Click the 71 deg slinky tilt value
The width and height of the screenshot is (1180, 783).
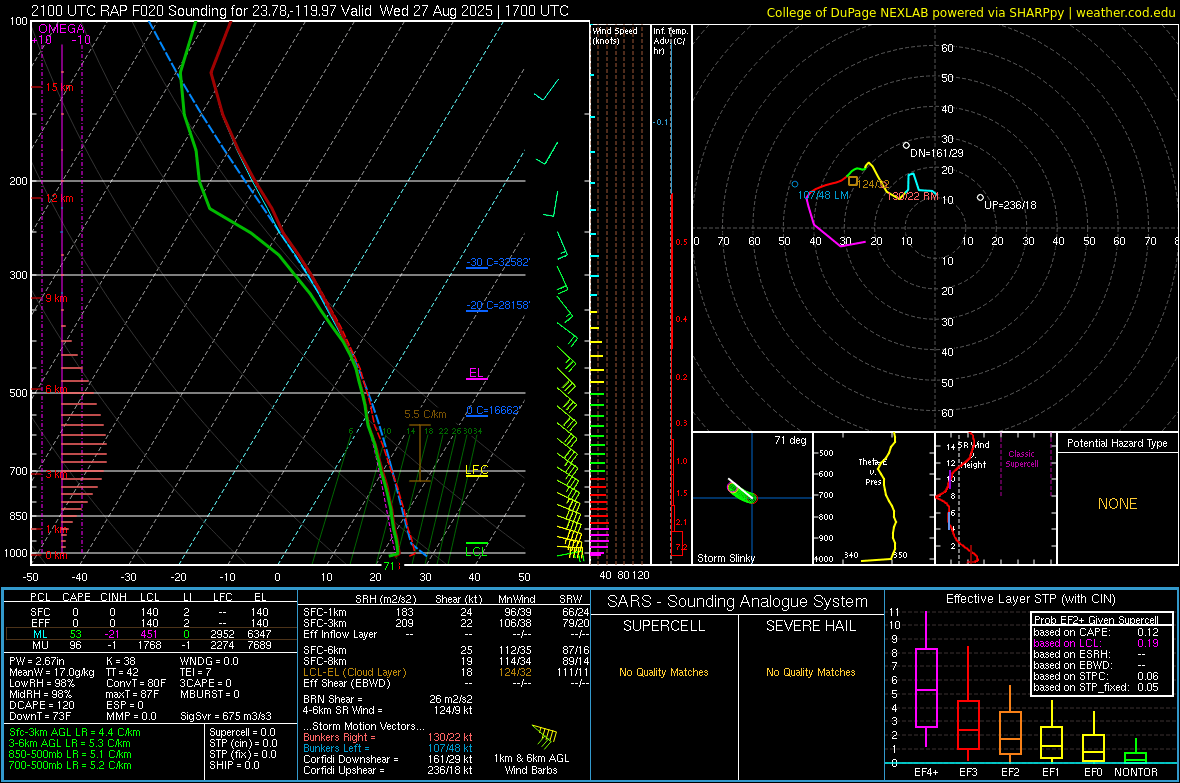pos(790,440)
